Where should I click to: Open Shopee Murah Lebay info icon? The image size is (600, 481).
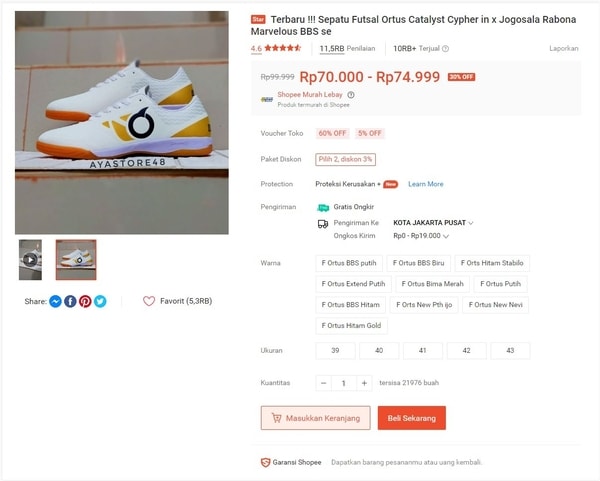pyautogui.click(x=351, y=95)
